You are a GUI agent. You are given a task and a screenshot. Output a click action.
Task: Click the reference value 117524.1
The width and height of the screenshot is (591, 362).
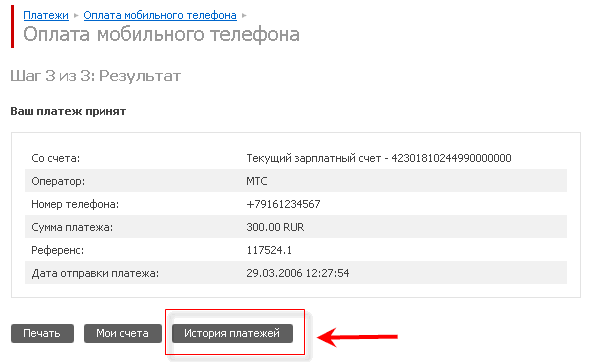pyautogui.click(x=269, y=250)
